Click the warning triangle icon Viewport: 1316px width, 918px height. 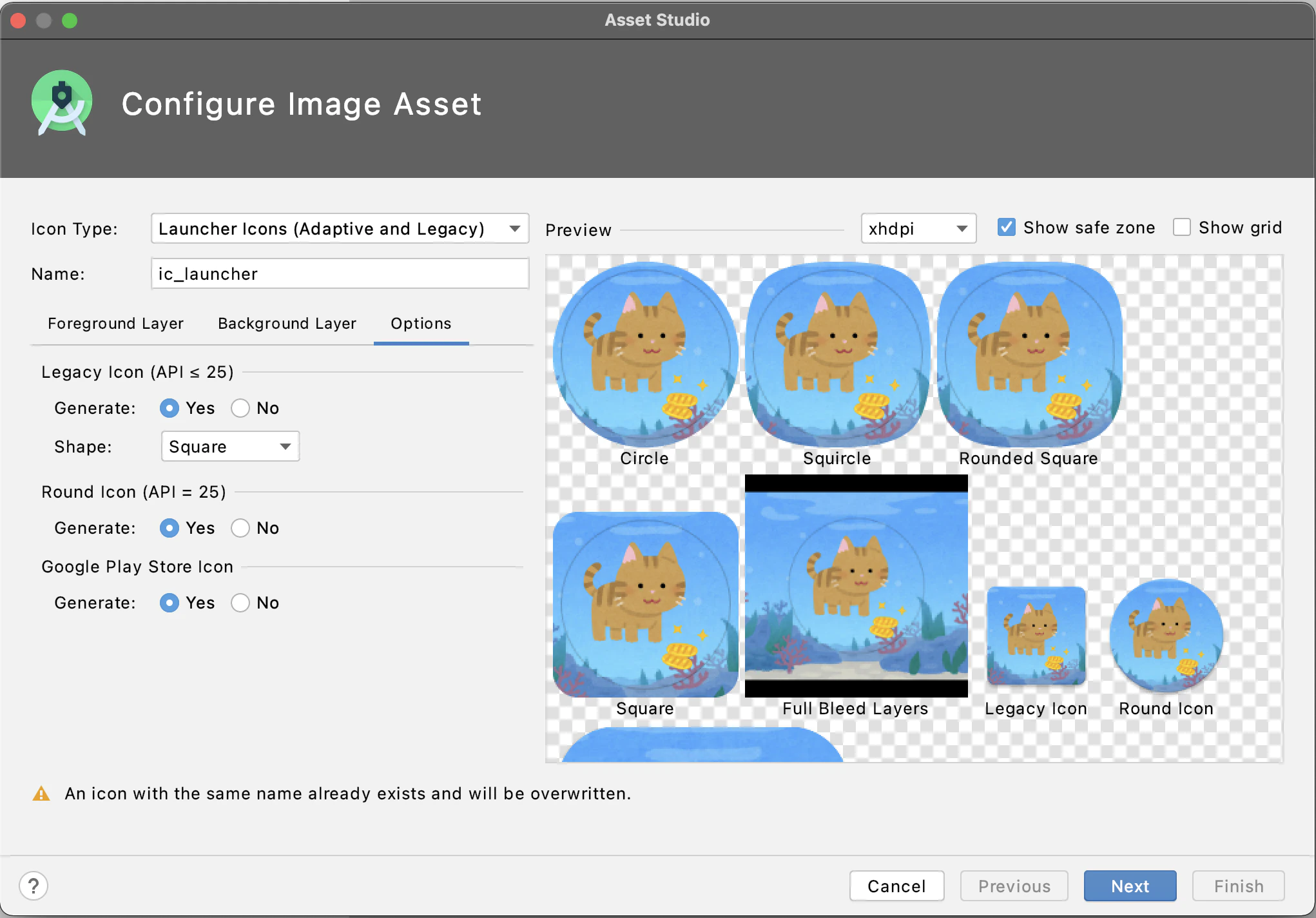[41, 794]
